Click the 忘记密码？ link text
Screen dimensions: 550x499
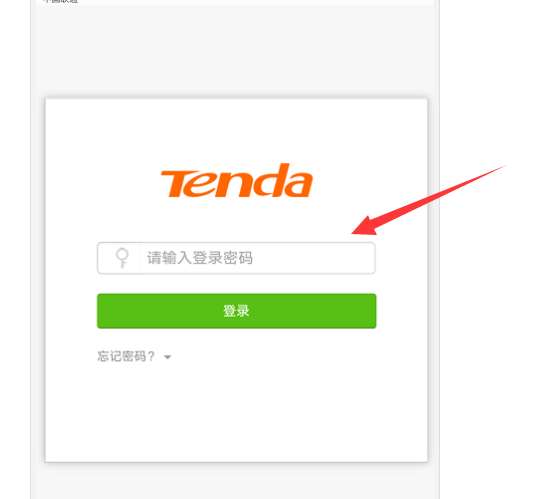(x=126, y=356)
